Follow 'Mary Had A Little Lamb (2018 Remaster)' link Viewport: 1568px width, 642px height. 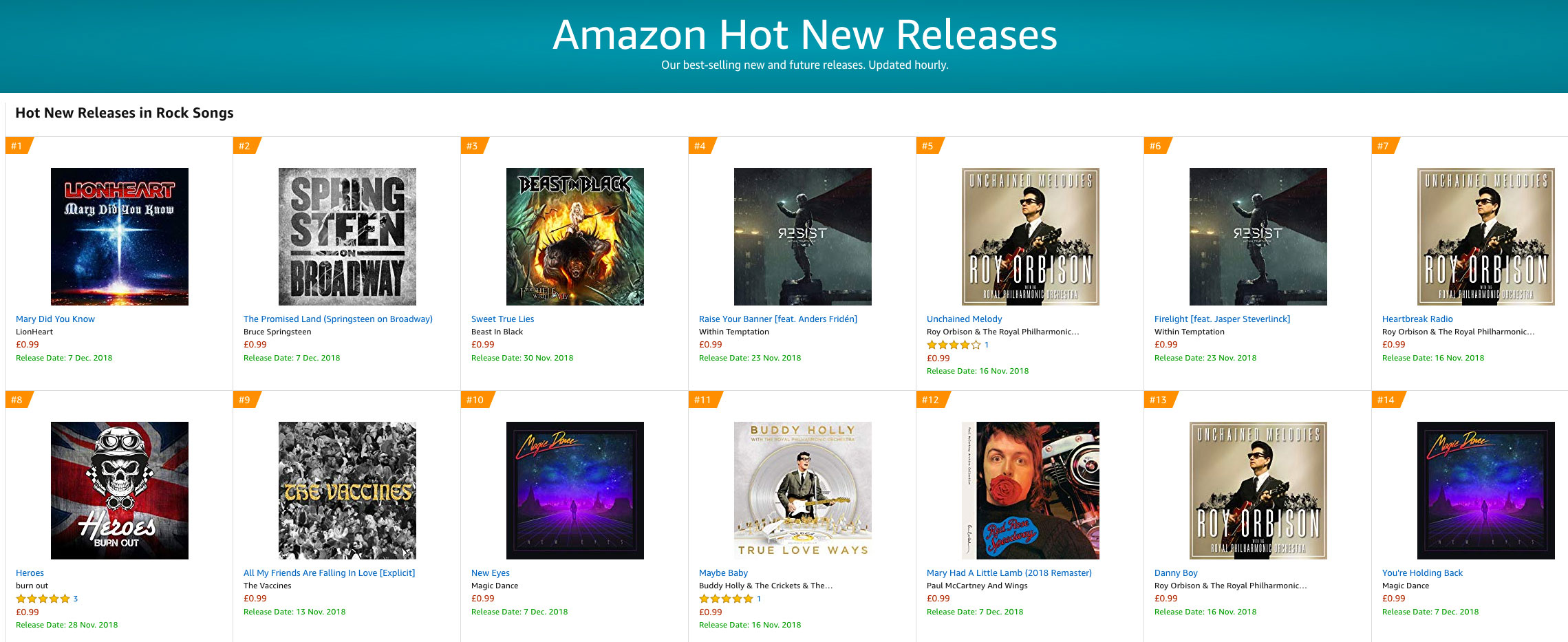coord(1009,573)
